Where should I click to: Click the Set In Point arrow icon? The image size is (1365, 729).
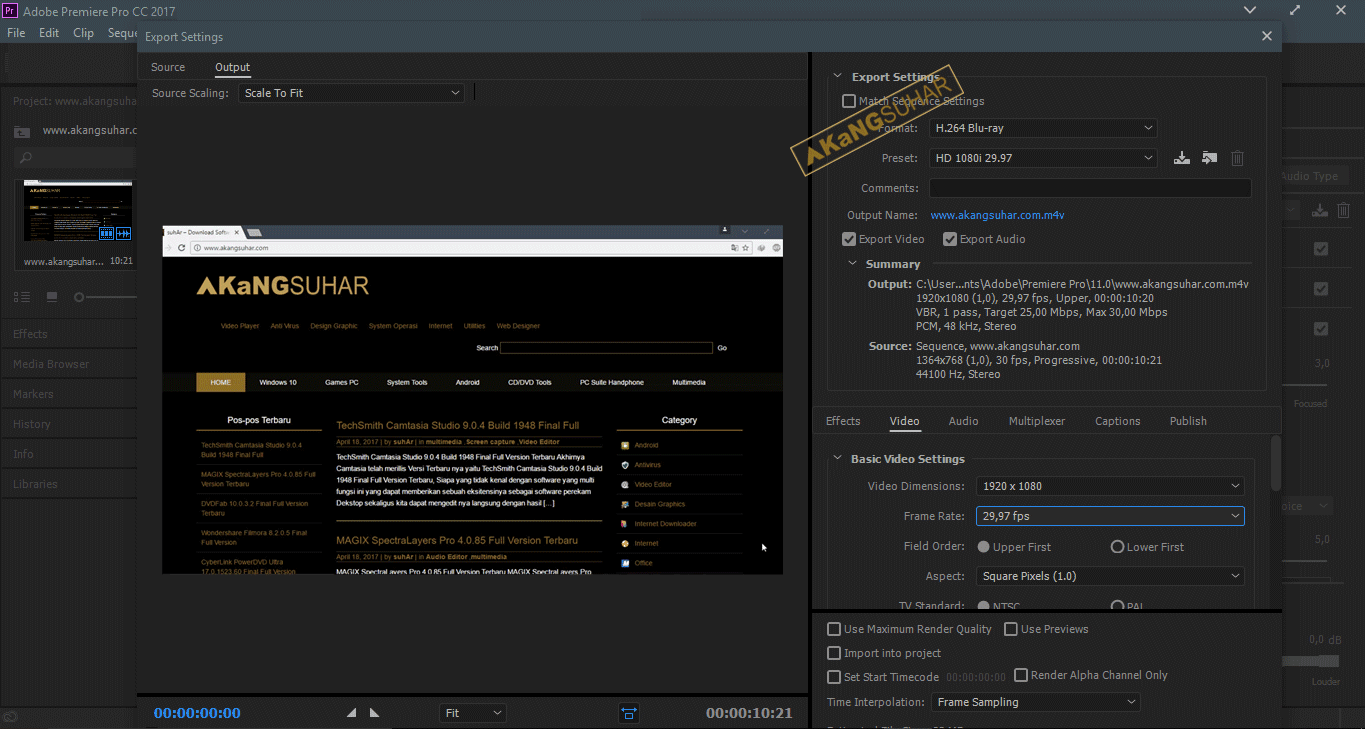coord(351,712)
